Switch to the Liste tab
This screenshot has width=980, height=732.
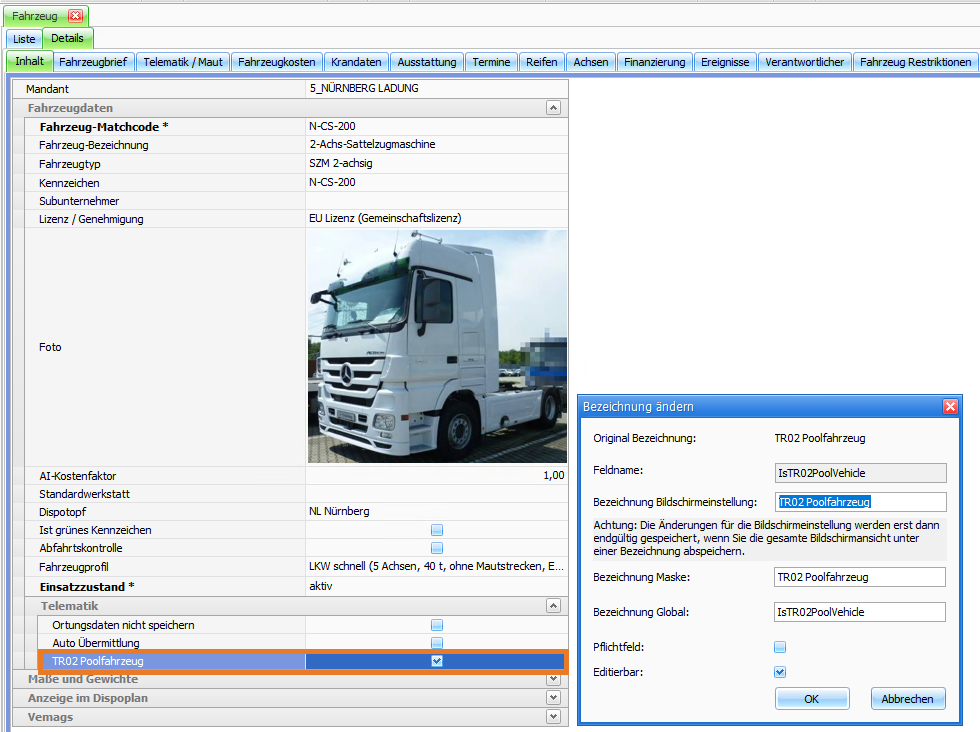click(x=24, y=39)
